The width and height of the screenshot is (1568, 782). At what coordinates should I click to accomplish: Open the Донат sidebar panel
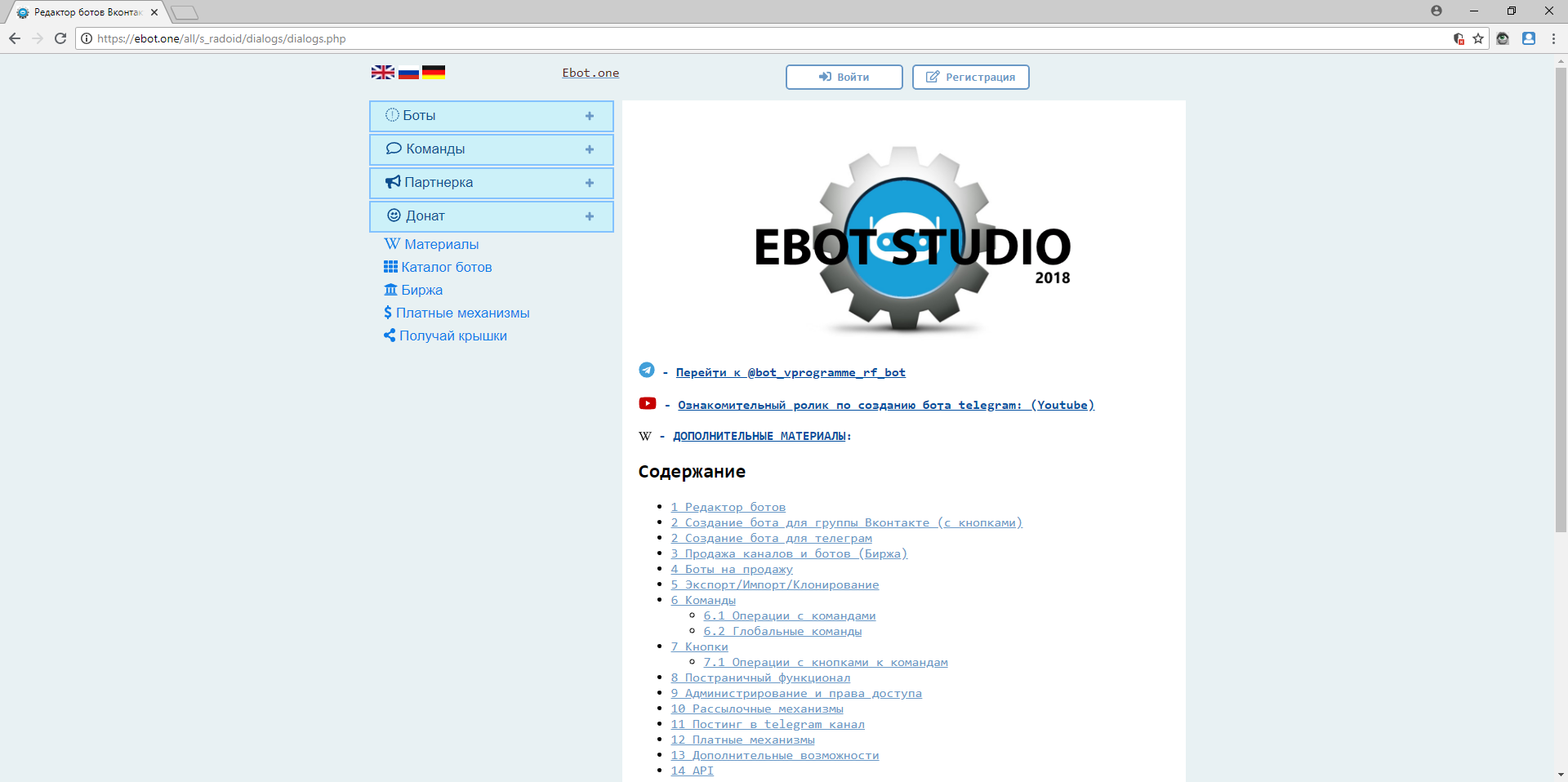[492, 216]
